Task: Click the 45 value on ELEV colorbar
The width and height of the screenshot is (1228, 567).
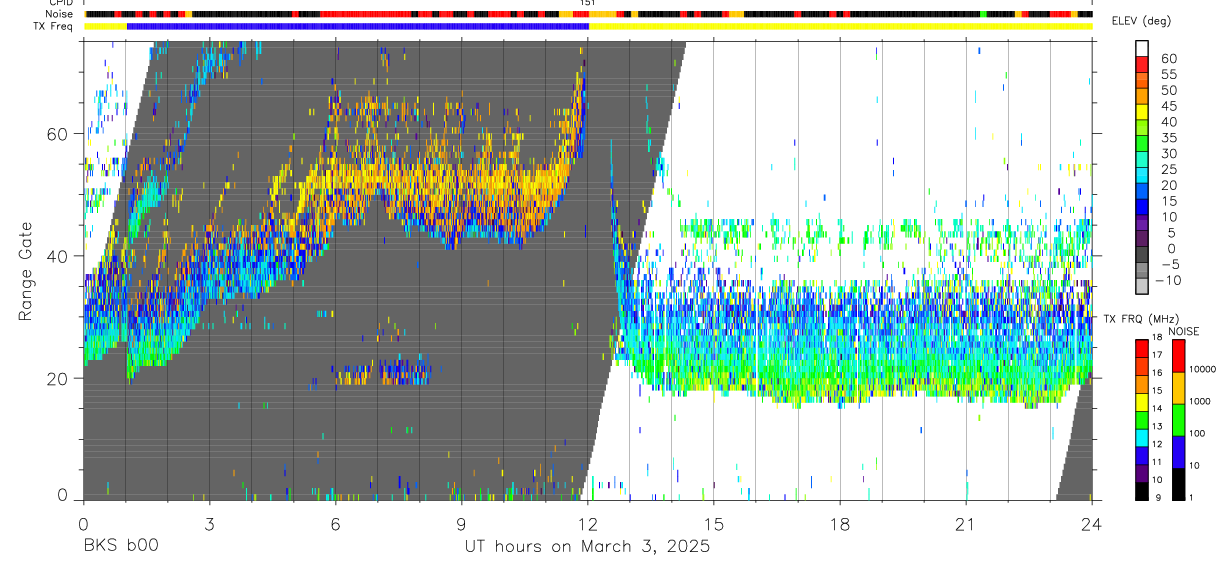Action: click(x=1167, y=106)
